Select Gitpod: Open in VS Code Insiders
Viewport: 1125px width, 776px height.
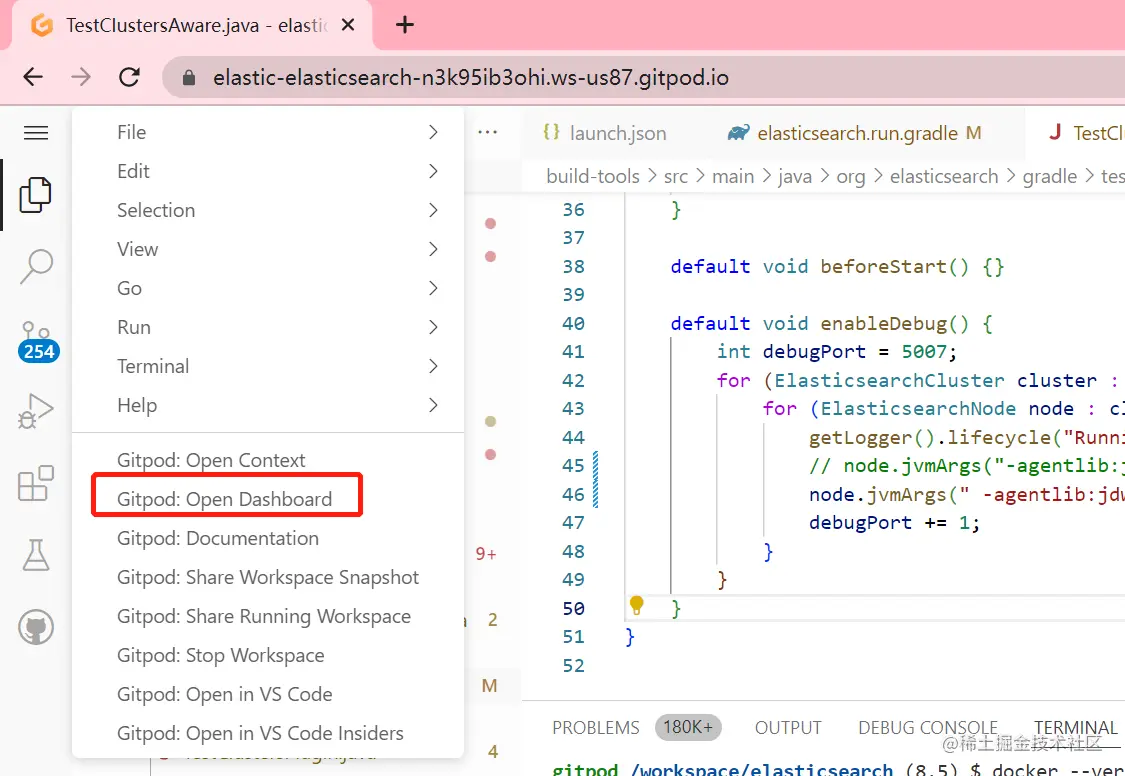(268, 733)
